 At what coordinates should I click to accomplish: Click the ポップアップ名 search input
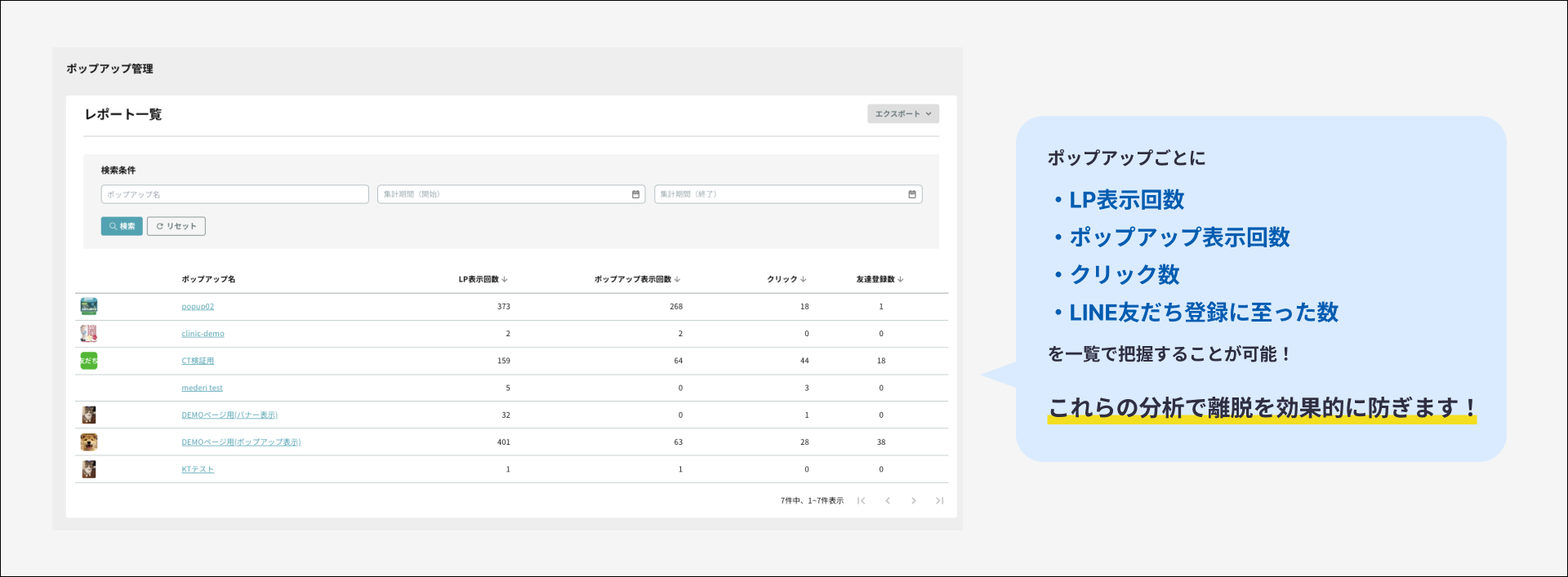tap(234, 194)
